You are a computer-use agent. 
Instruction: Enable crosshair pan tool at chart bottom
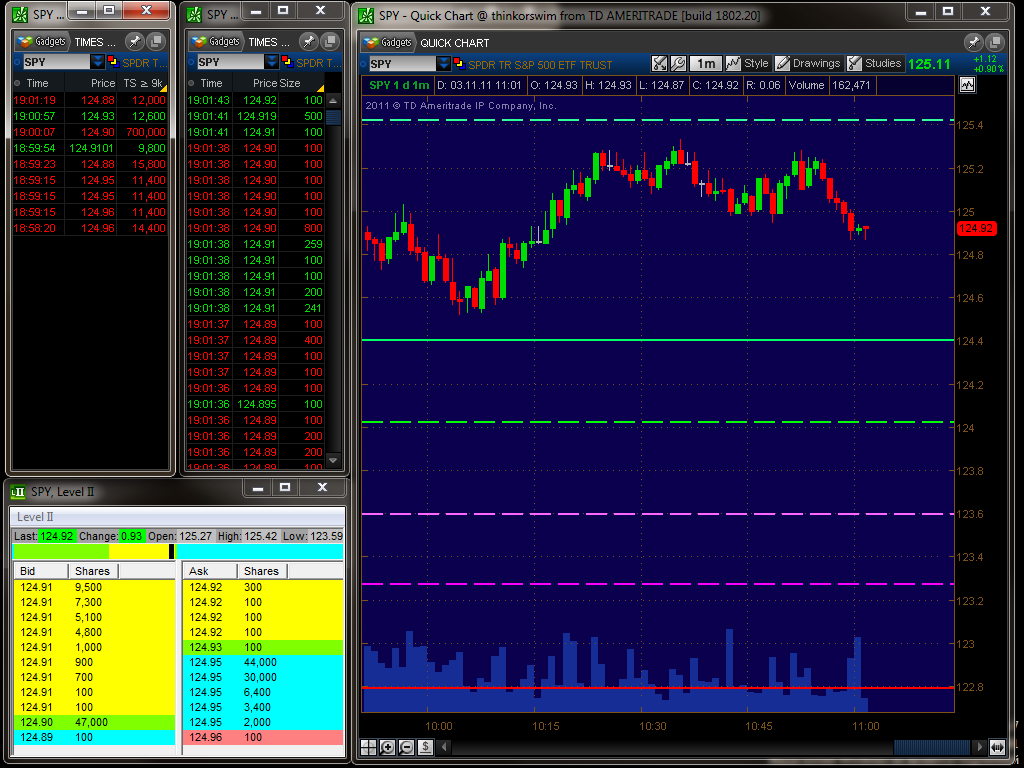tap(369, 746)
